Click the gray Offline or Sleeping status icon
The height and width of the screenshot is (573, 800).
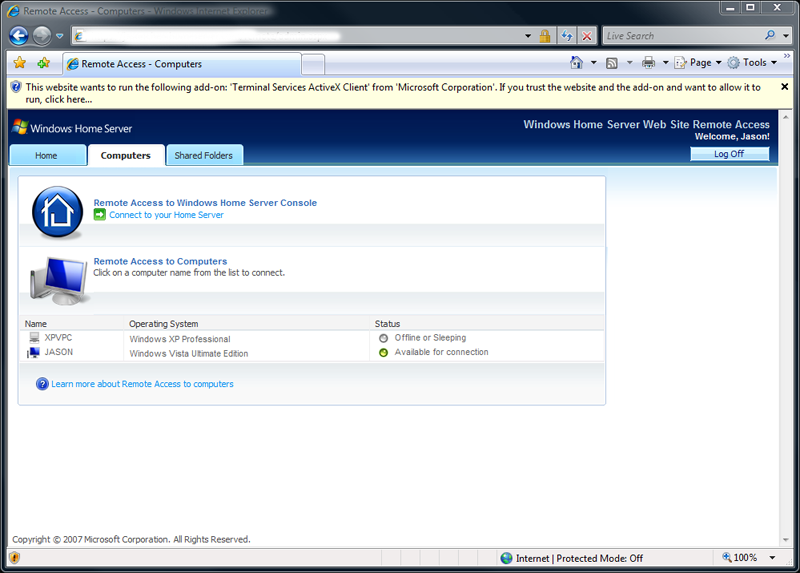[384, 338]
